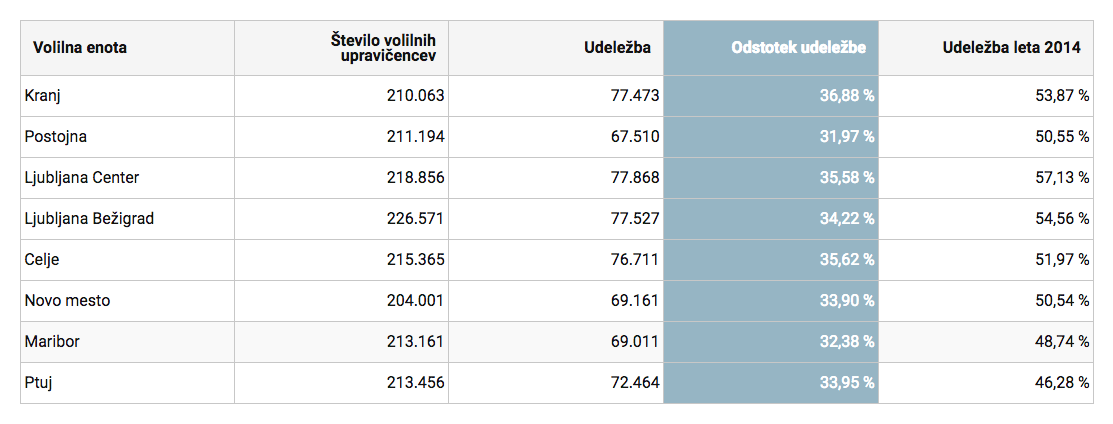This screenshot has width=1113, height=424.
Task: Select the Odstotek udeležbe column header
Action: [798, 48]
